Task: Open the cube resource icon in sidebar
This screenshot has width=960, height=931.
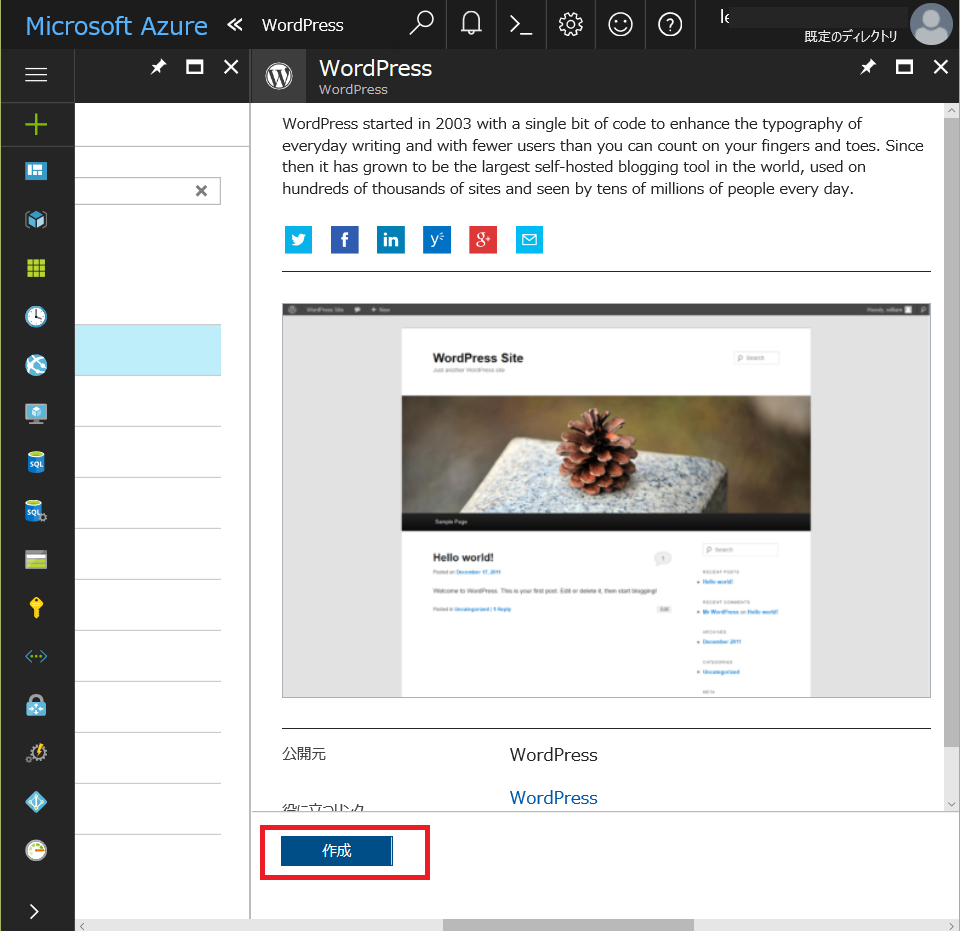Action: pos(36,219)
